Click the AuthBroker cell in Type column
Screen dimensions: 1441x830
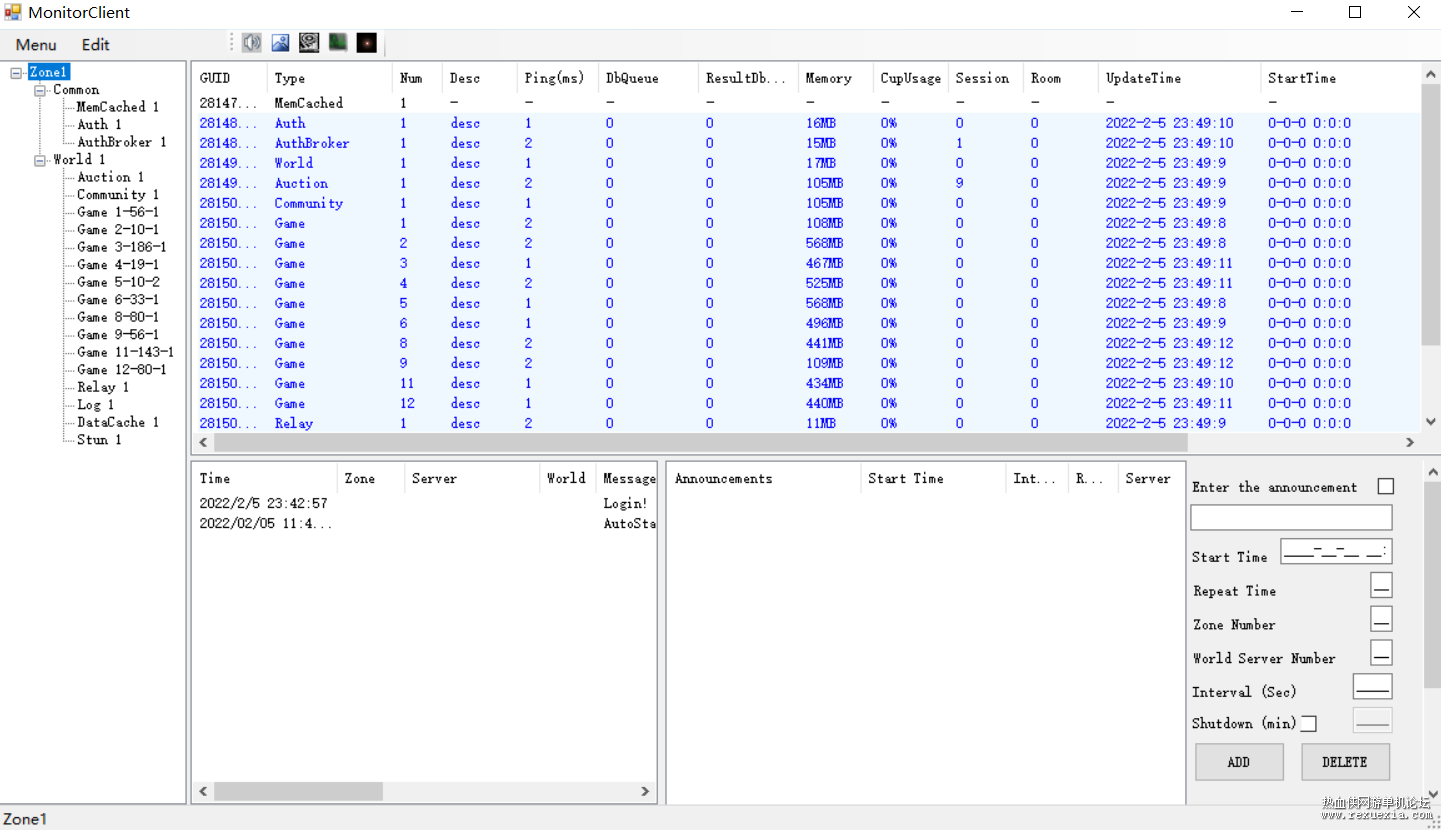point(312,143)
